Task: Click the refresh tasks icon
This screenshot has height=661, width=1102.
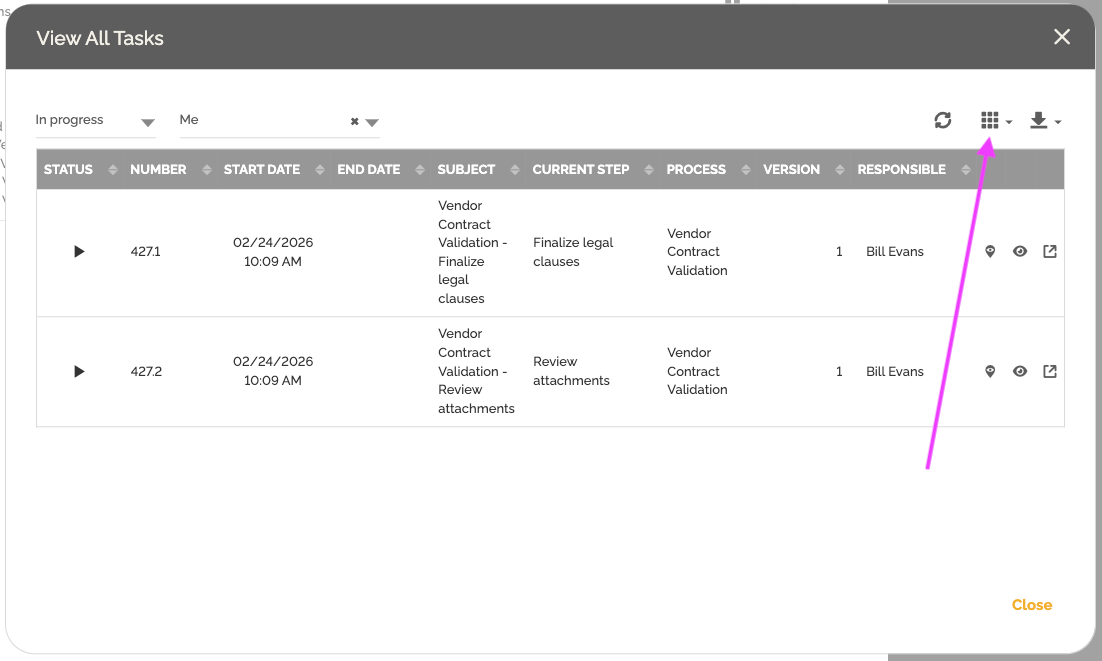Action: coord(942,121)
